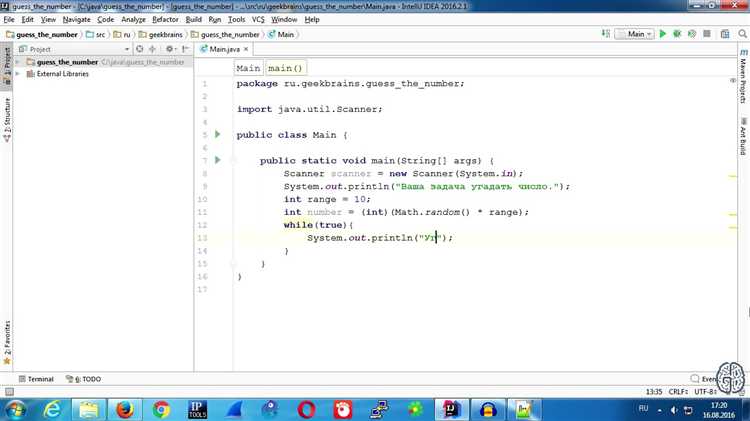Open Project panel settings gear
Screen dimensions: 750x421
[170, 49]
